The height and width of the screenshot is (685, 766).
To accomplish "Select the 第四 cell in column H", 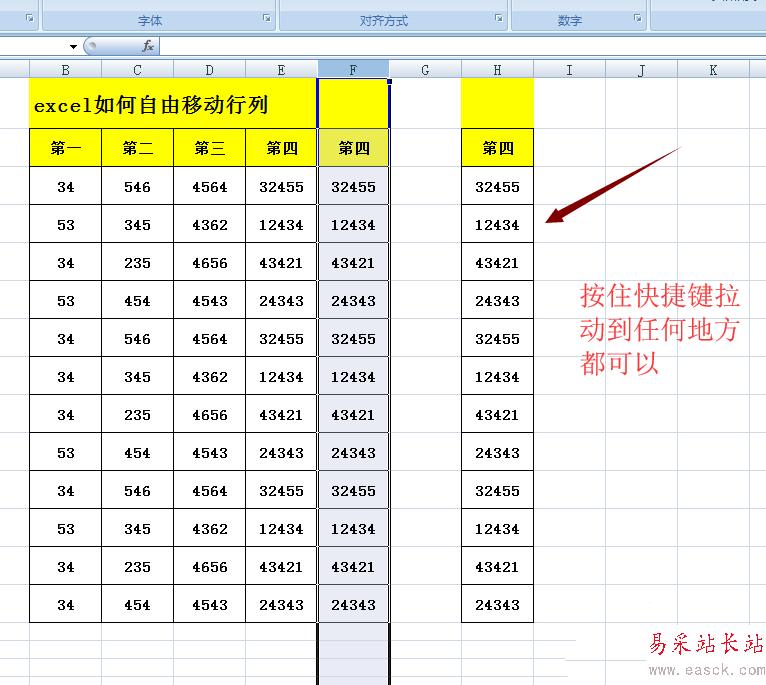I will click(497, 148).
